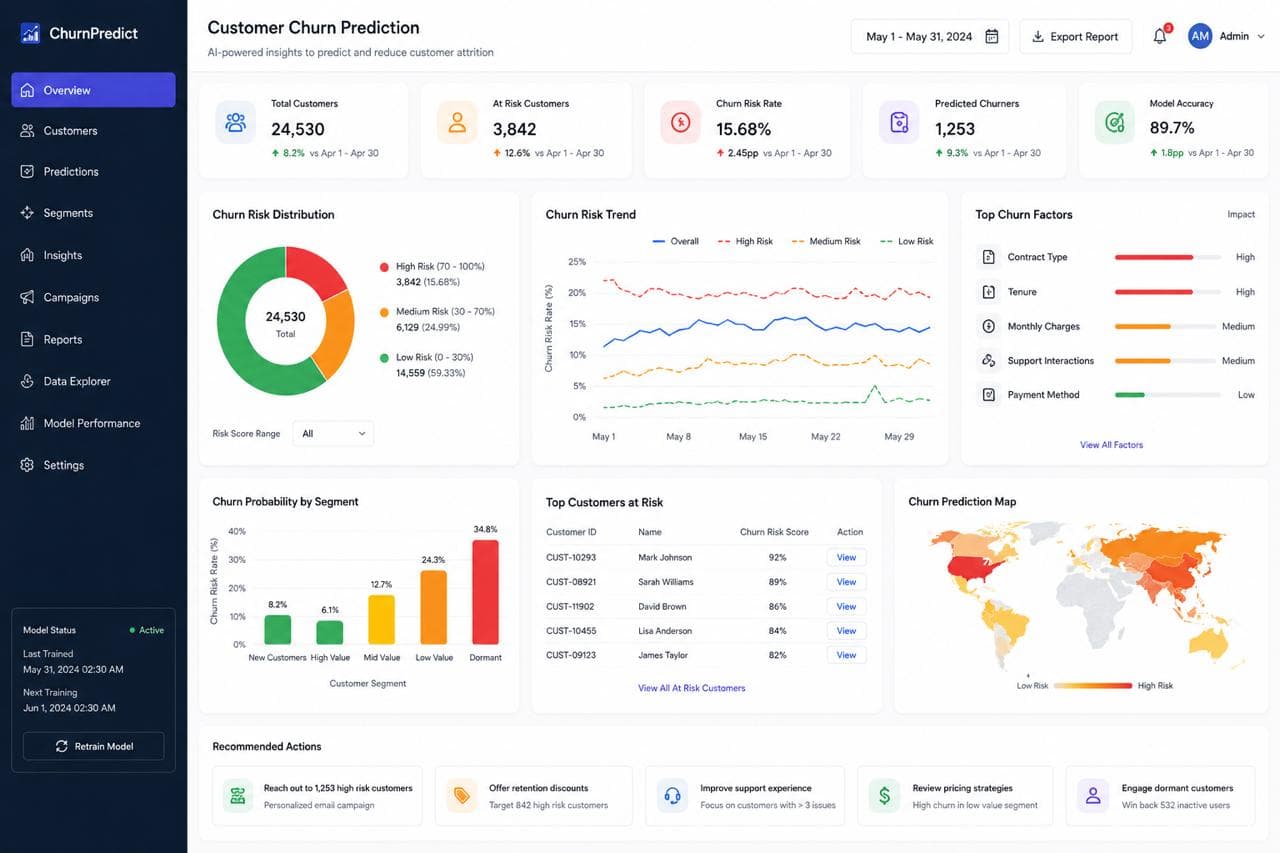
Task: Click the Payment Method impact bar
Action: point(1168,395)
